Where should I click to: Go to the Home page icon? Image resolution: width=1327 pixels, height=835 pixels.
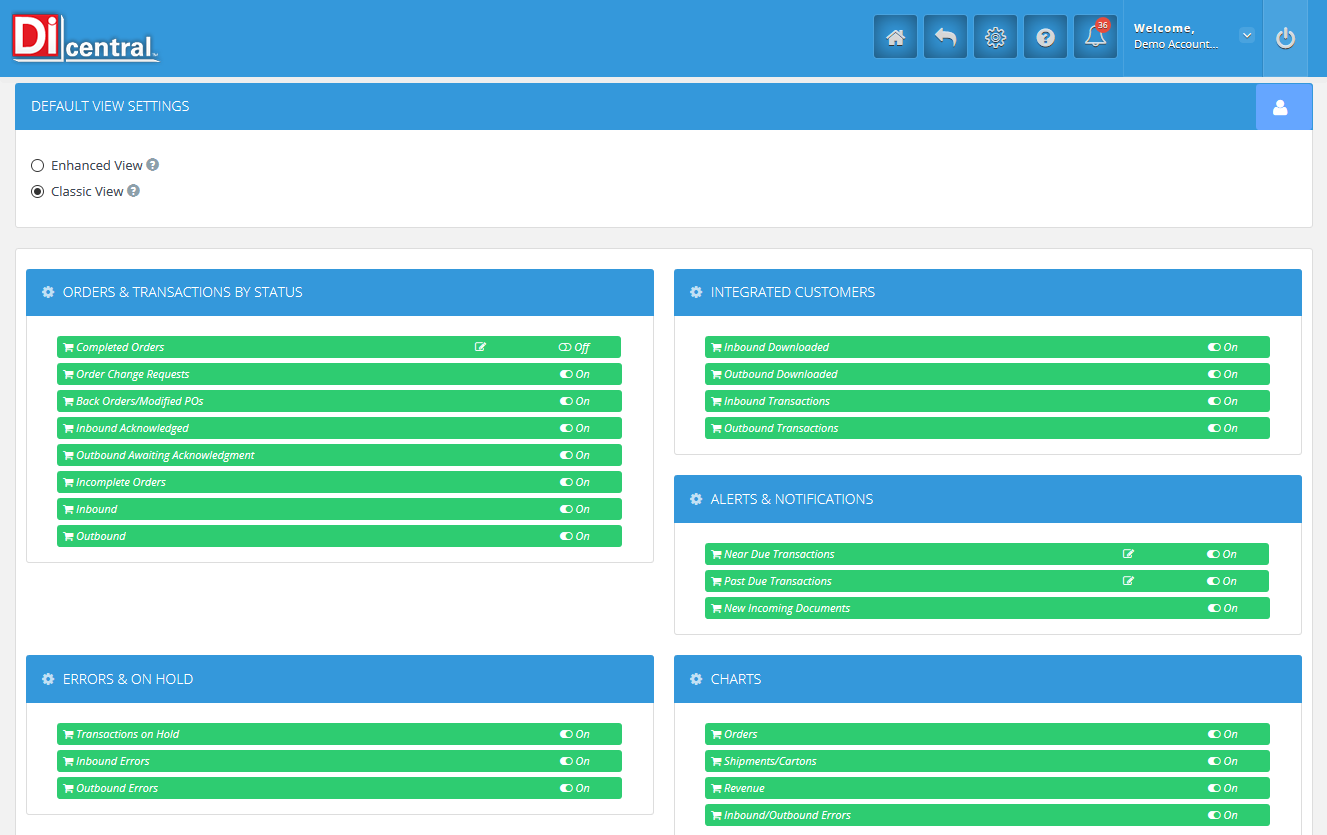[895, 37]
